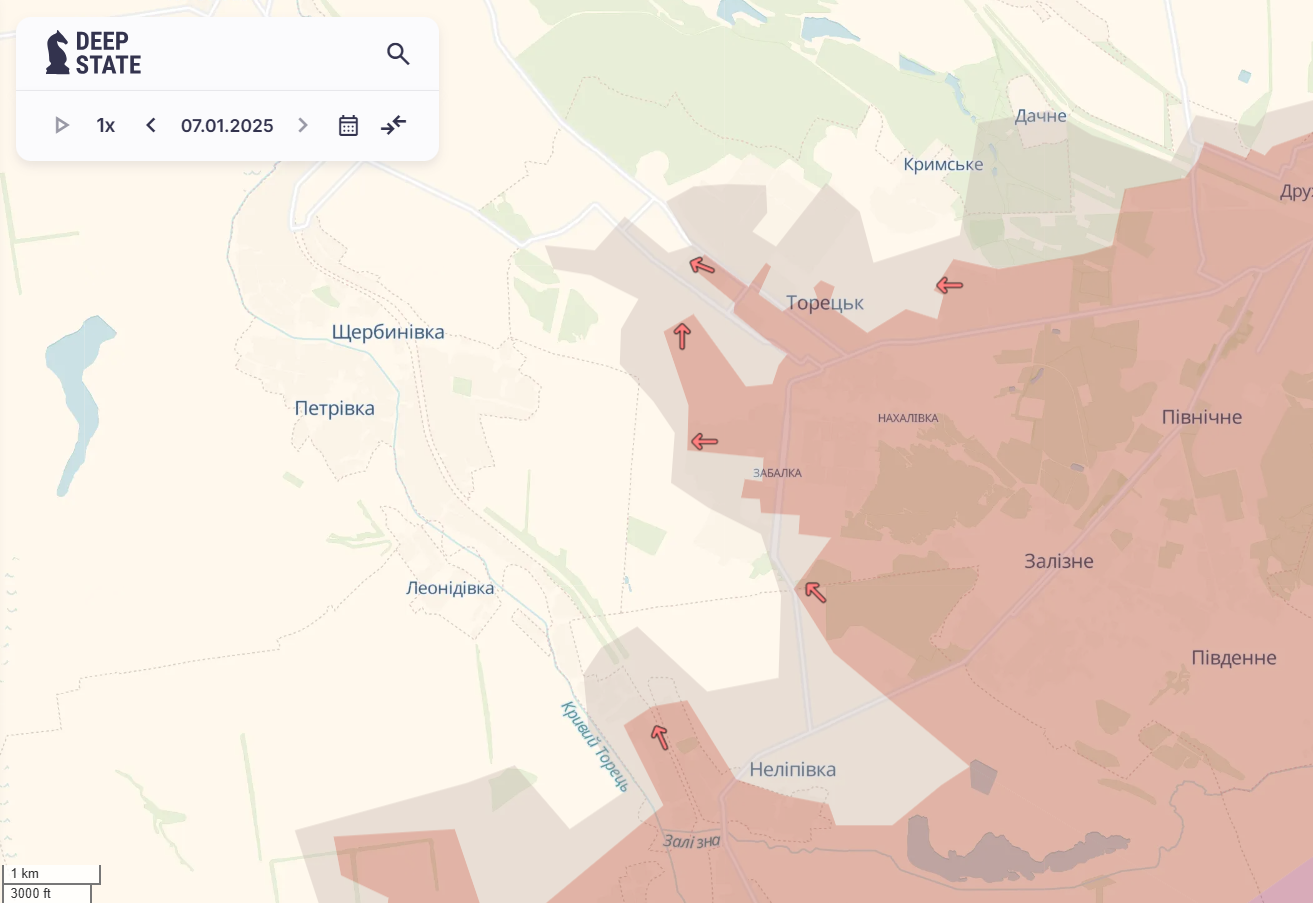Go to the next date arrow
Image resolution: width=1313 pixels, height=903 pixels.
pyautogui.click(x=303, y=125)
